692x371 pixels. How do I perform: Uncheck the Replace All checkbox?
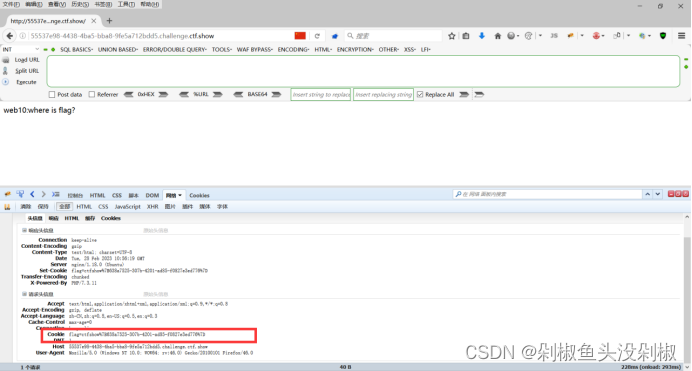click(420, 94)
